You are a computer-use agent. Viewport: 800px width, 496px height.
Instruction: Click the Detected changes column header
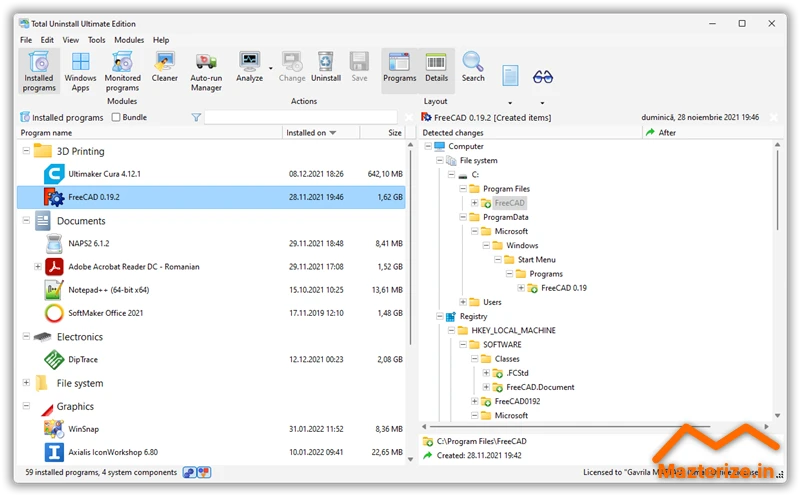(x=530, y=133)
